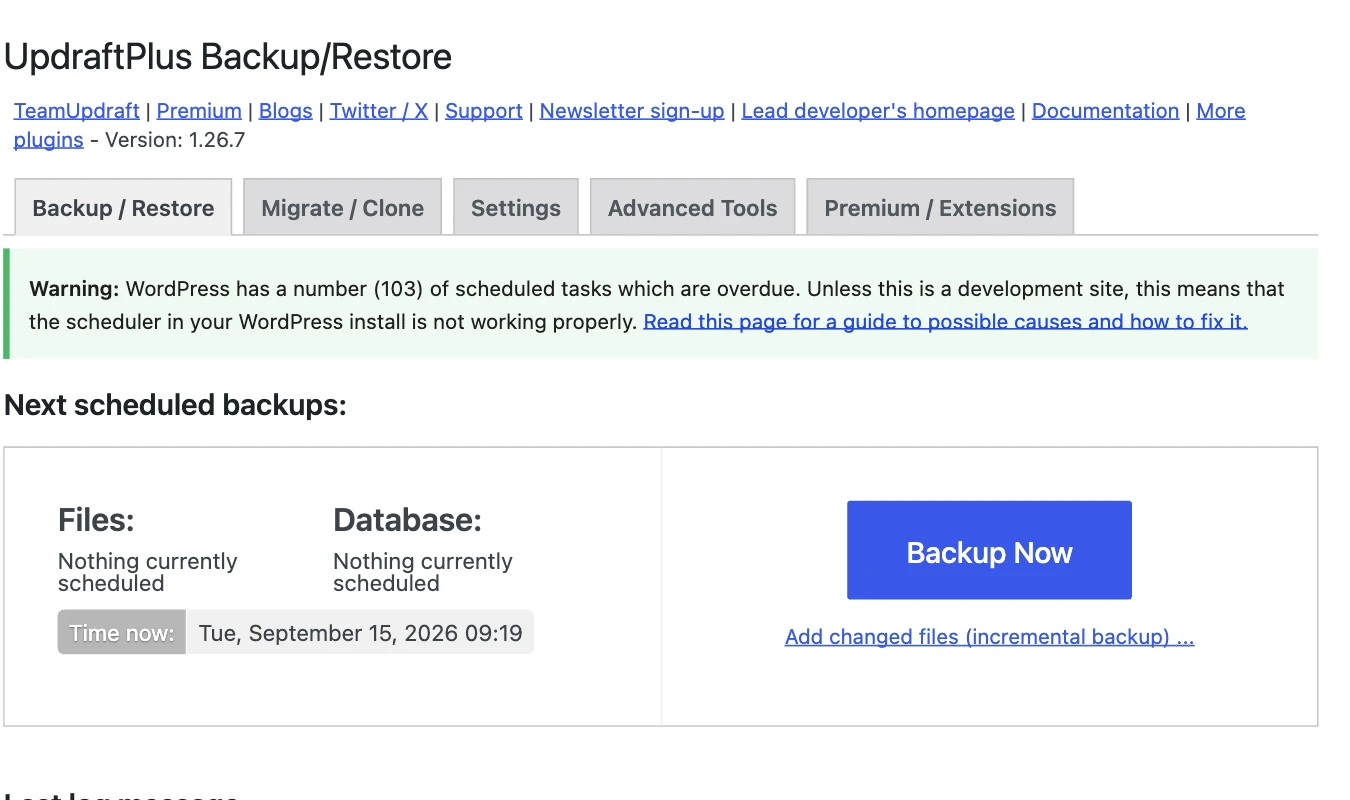Click the UpdraftPlus Backup/Restore page title
The width and height of the screenshot is (1350, 800).
228,57
